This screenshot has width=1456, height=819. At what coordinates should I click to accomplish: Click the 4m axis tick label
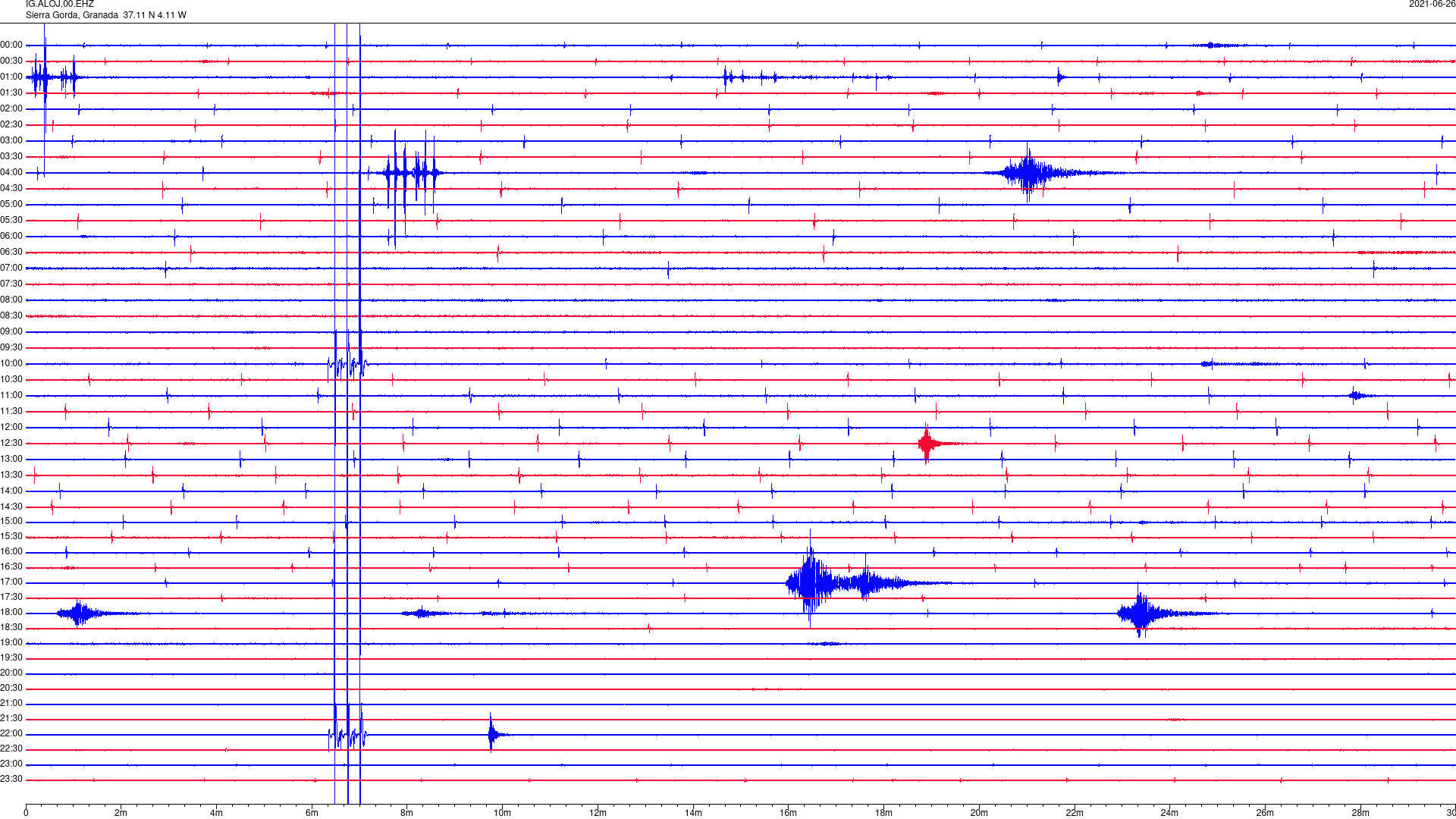point(216,814)
